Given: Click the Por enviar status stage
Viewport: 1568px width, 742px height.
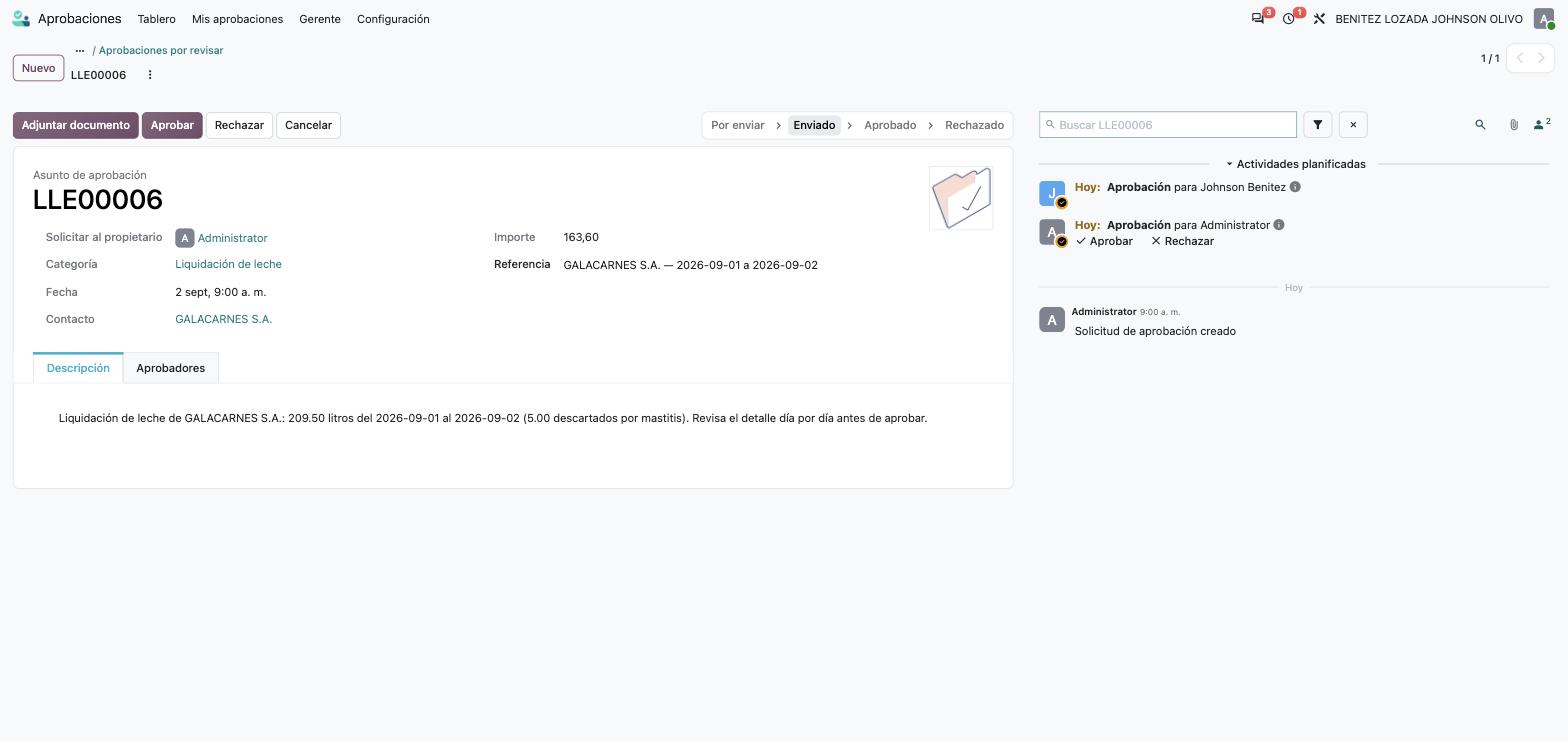Looking at the screenshot, I should coord(738,125).
